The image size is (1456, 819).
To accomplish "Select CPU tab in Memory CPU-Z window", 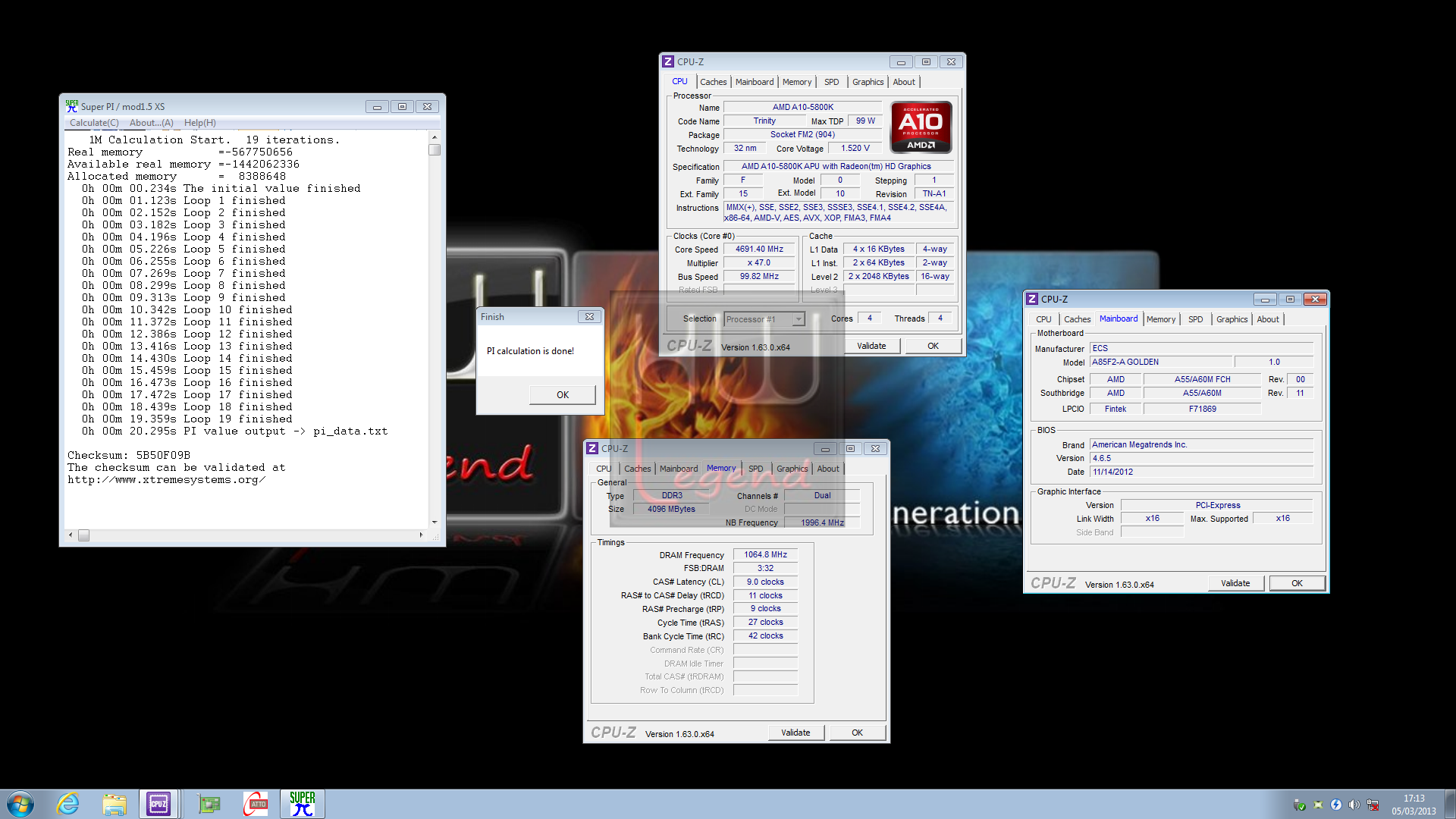I will tap(604, 469).
